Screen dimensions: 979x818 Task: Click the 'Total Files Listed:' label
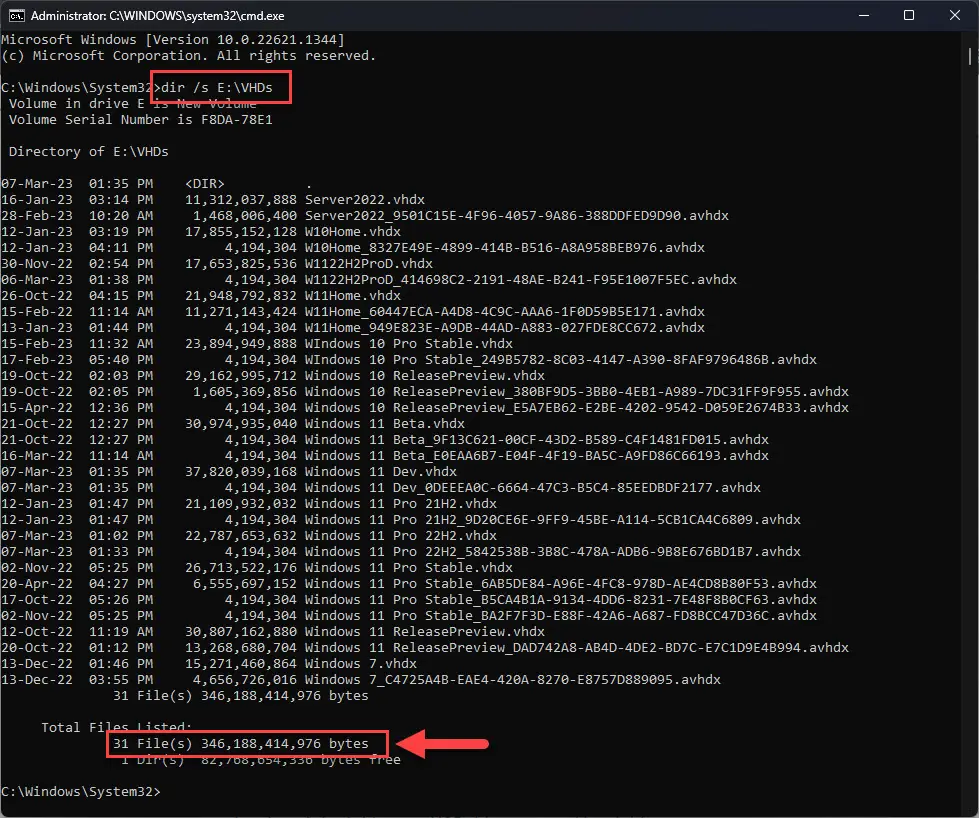[117, 727]
